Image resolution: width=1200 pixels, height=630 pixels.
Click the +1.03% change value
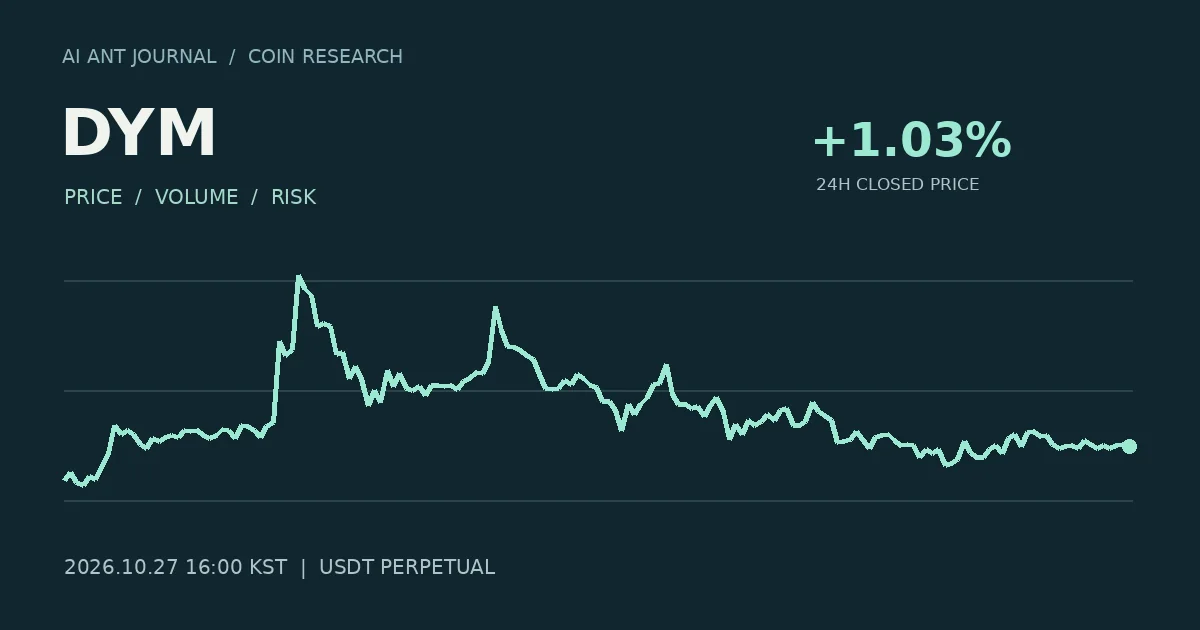tap(912, 140)
